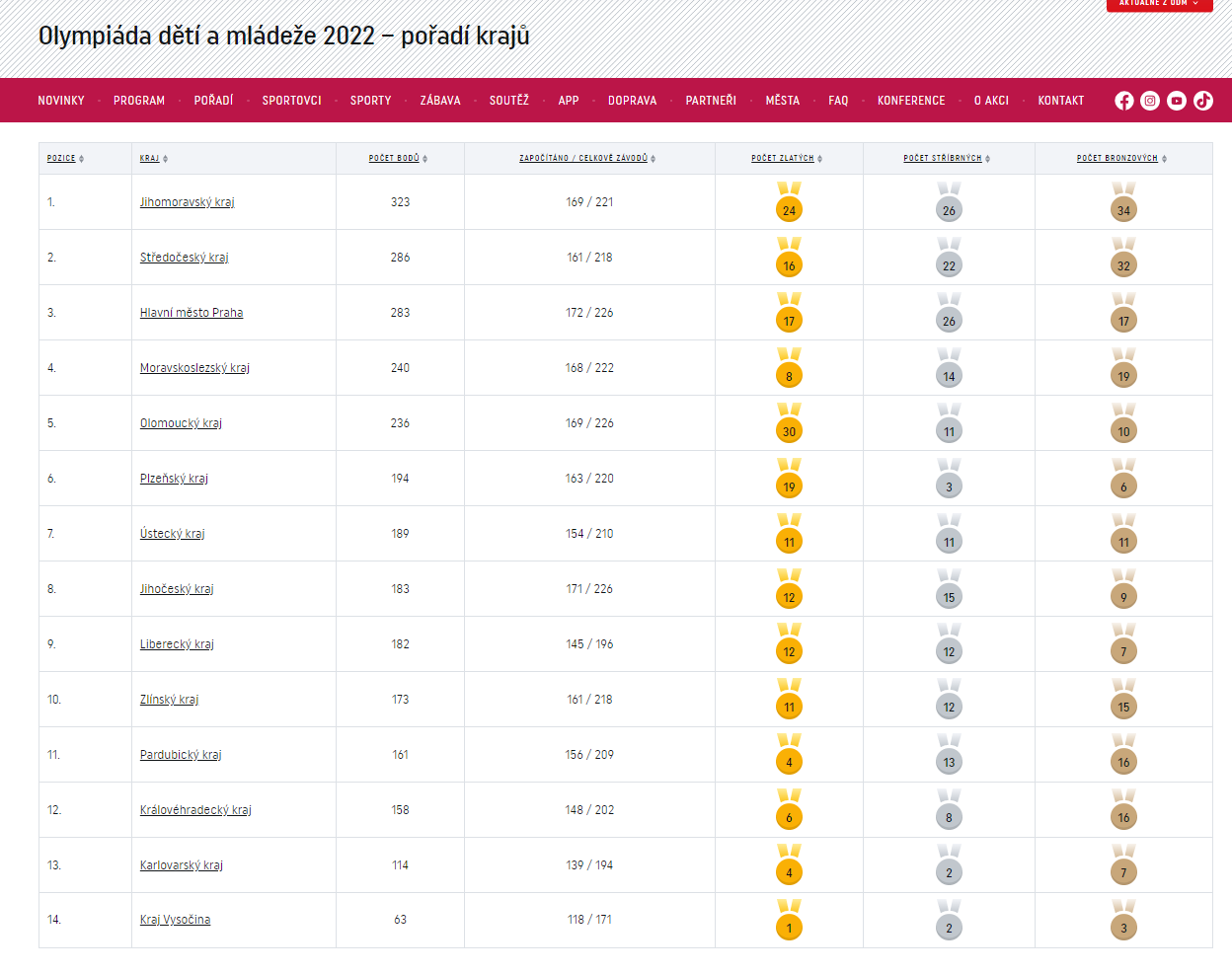Click Karlovarský kraj silver medal showing 2

point(949,864)
